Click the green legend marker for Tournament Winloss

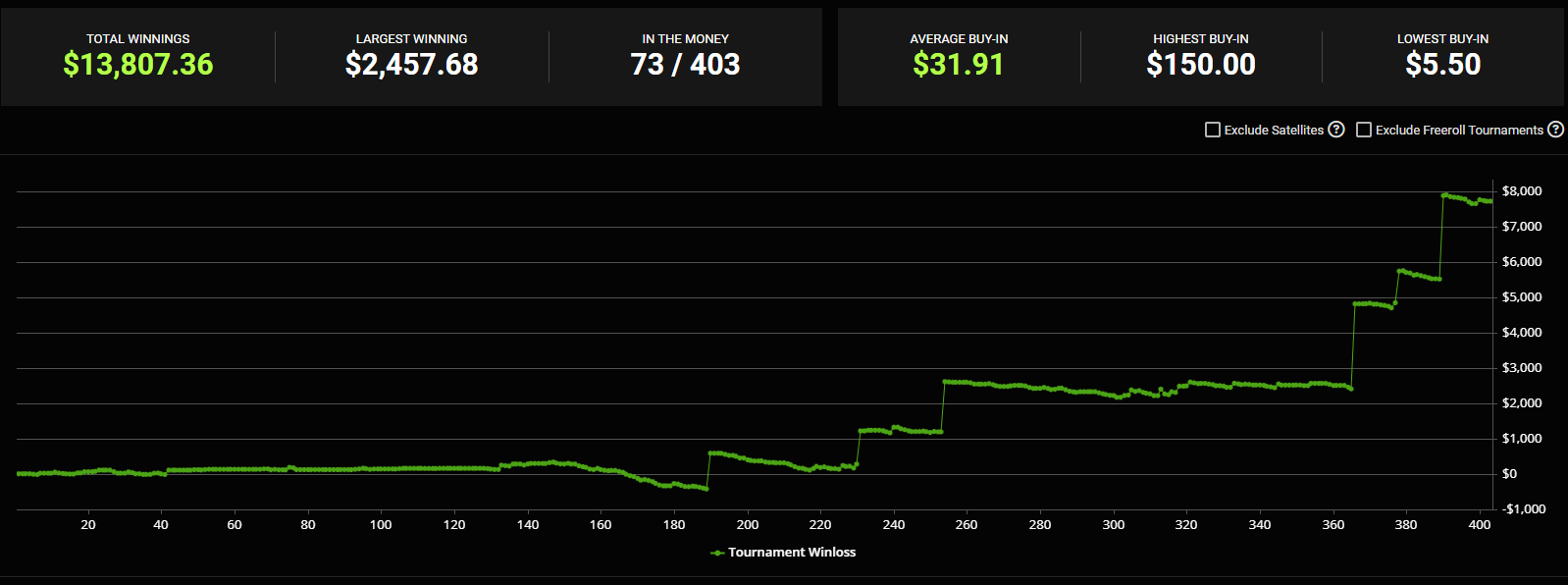[717, 553]
